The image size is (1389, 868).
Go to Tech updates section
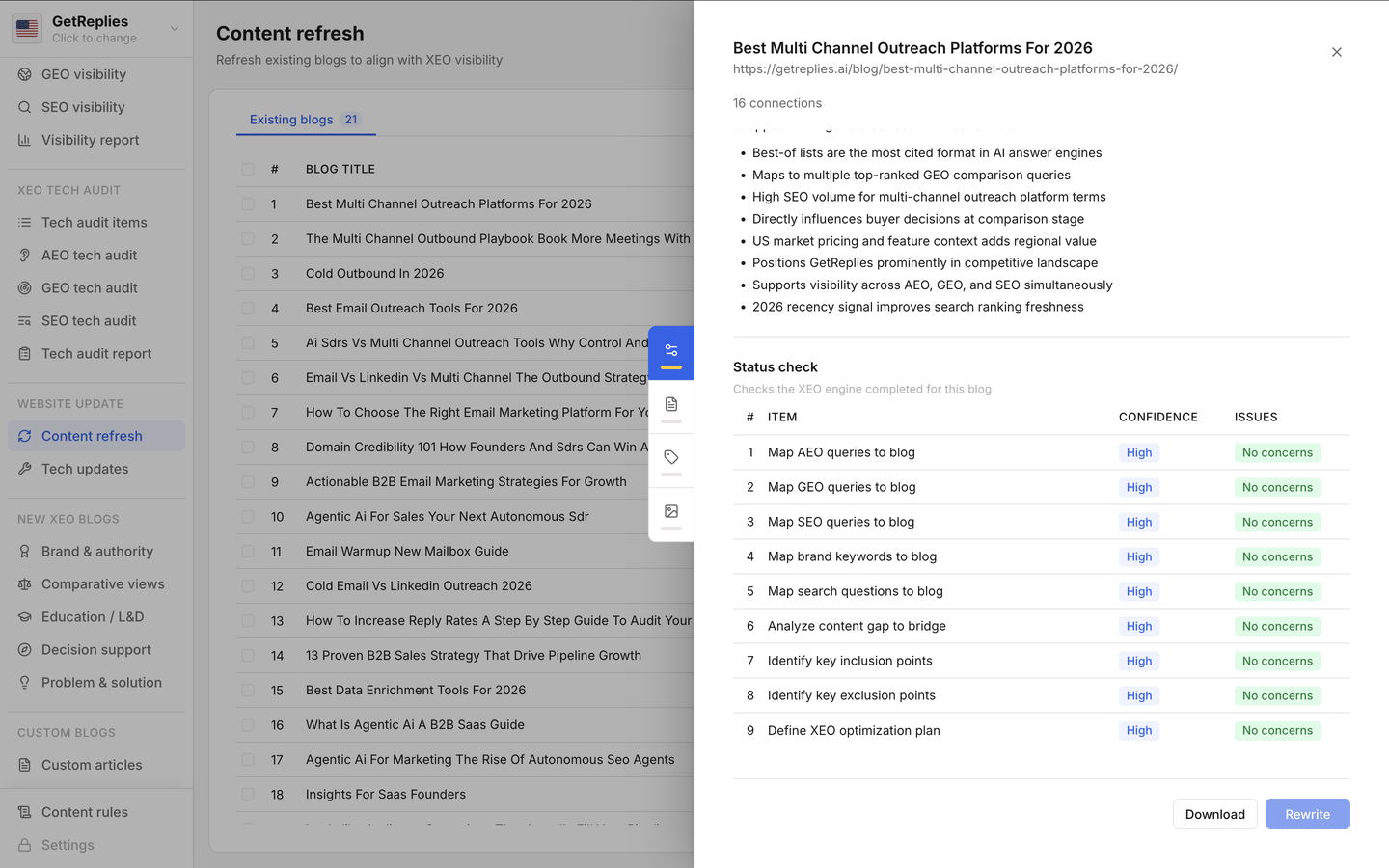96,469
